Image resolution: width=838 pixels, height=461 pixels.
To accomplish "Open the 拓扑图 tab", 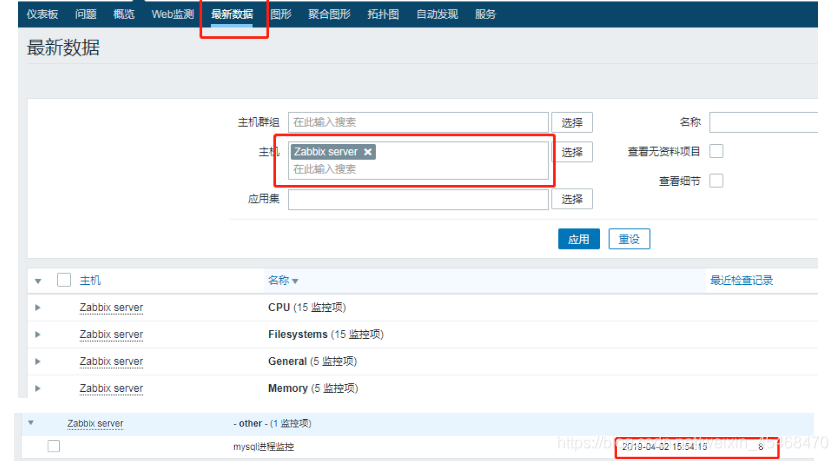I will 383,14.
